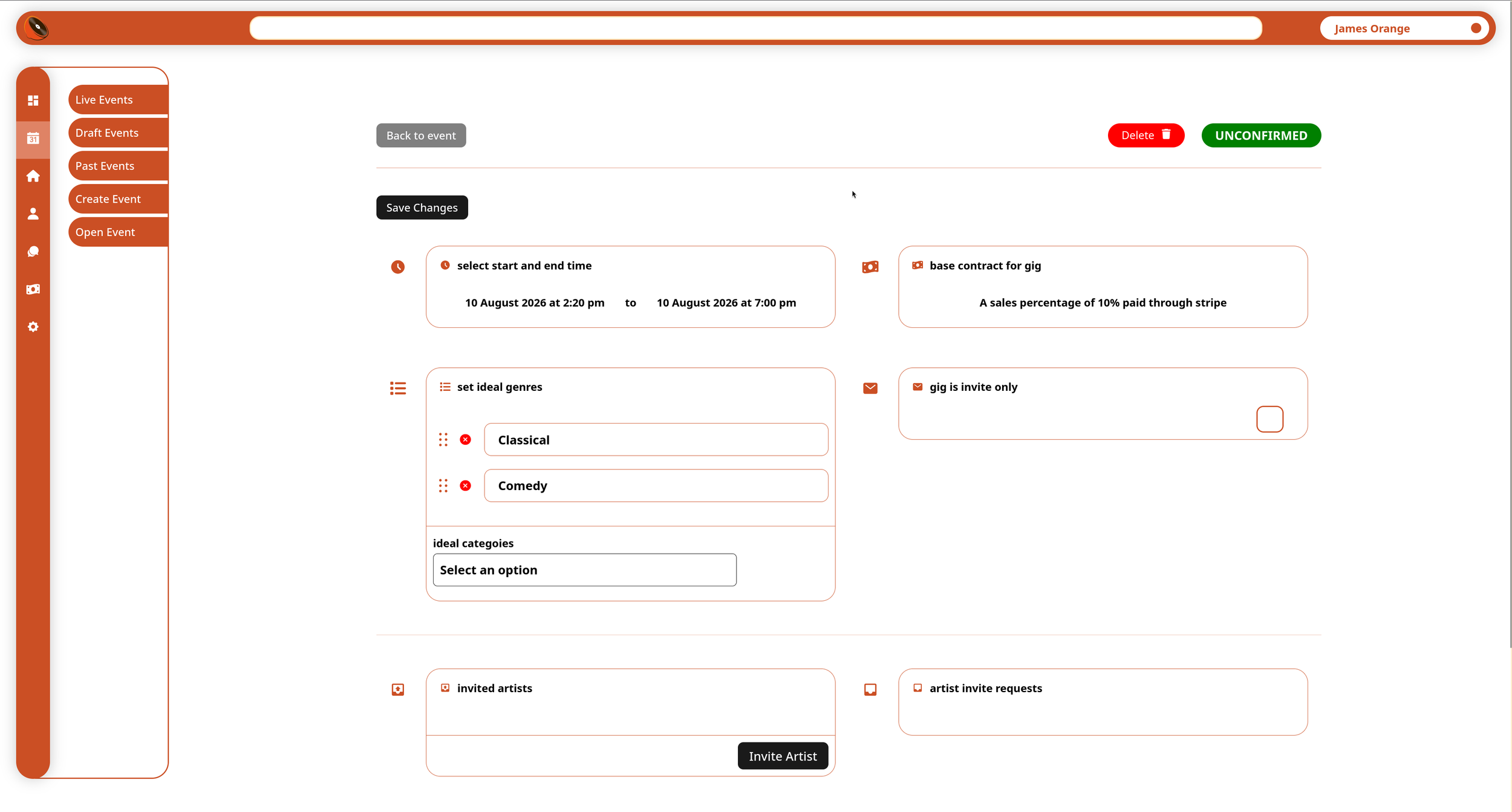Screen dimensions: 1512x812
Task: Remove the Classical genre with red X
Action: [x=465, y=440]
